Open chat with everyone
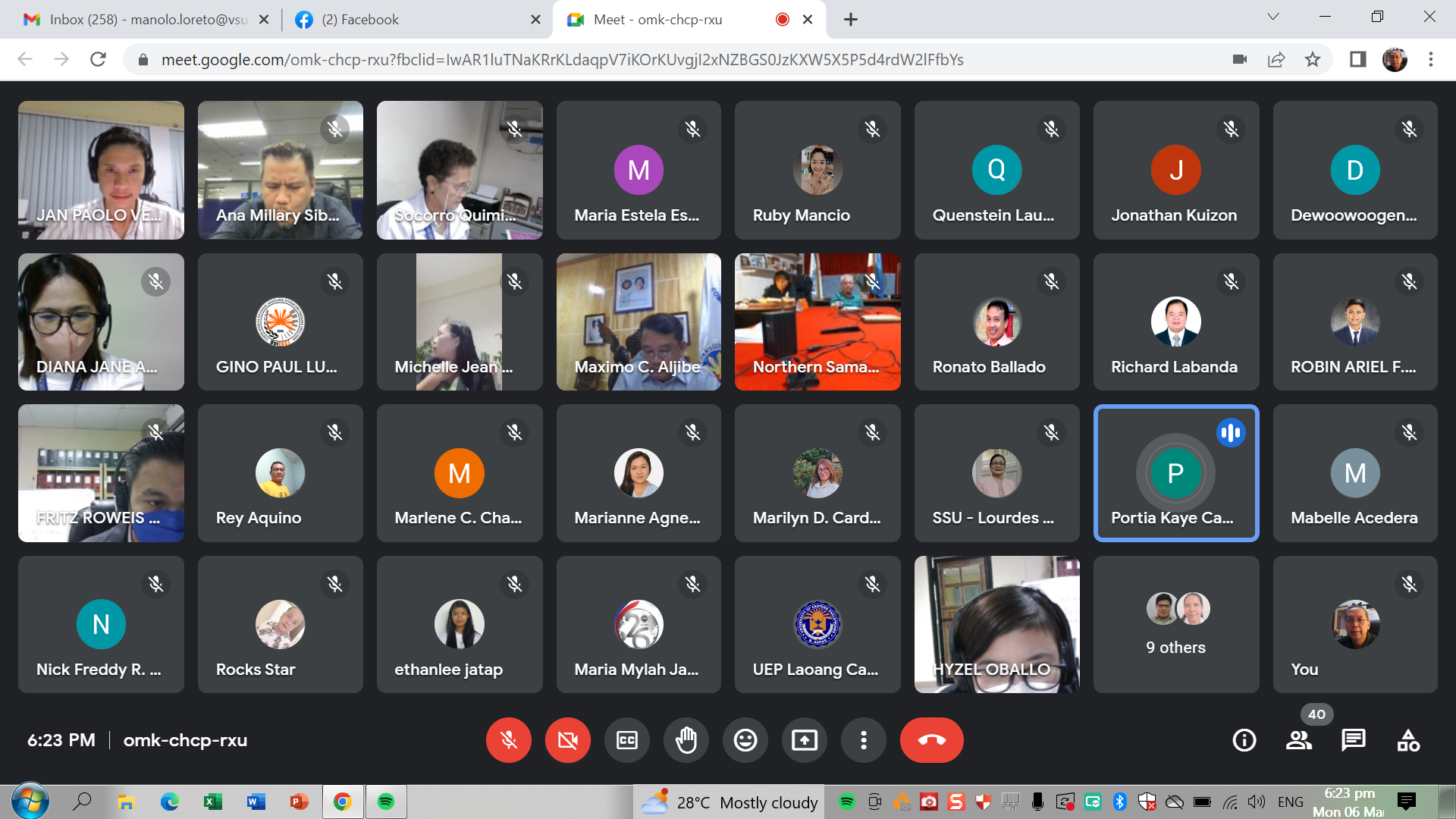 [1353, 740]
